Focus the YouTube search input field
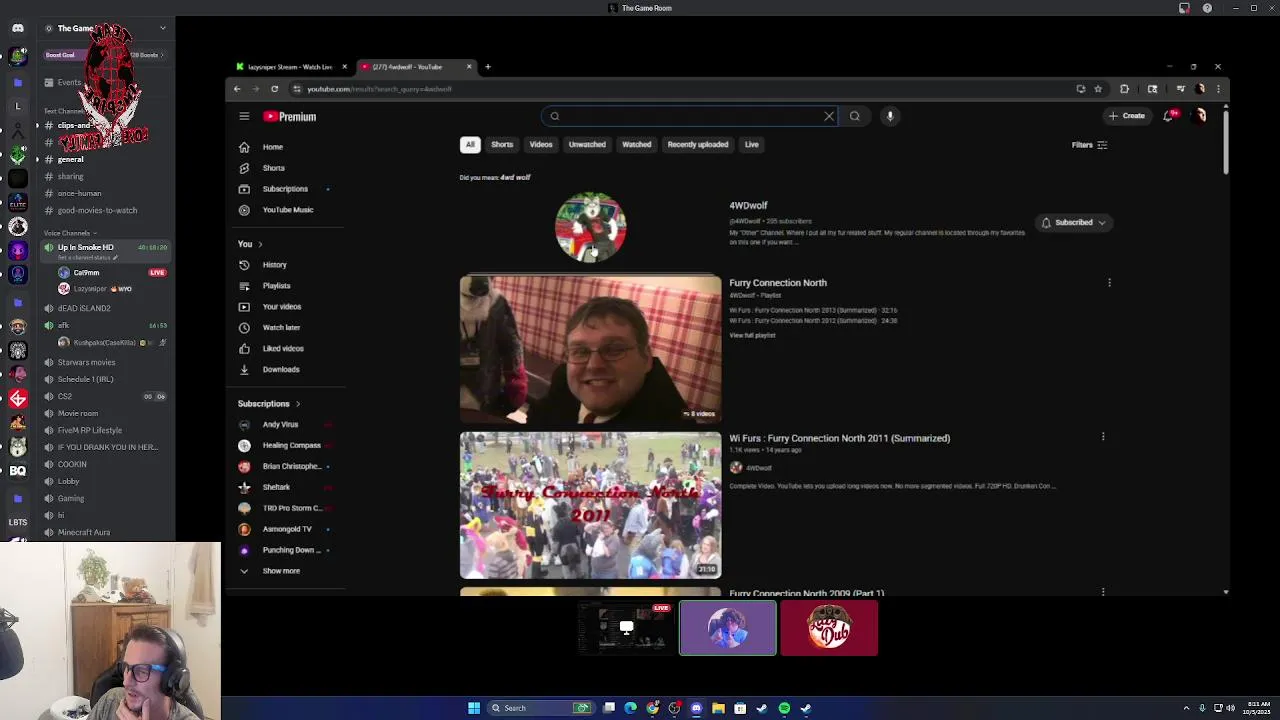This screenshot has width=1280, height=720. [x=690, y=116]
